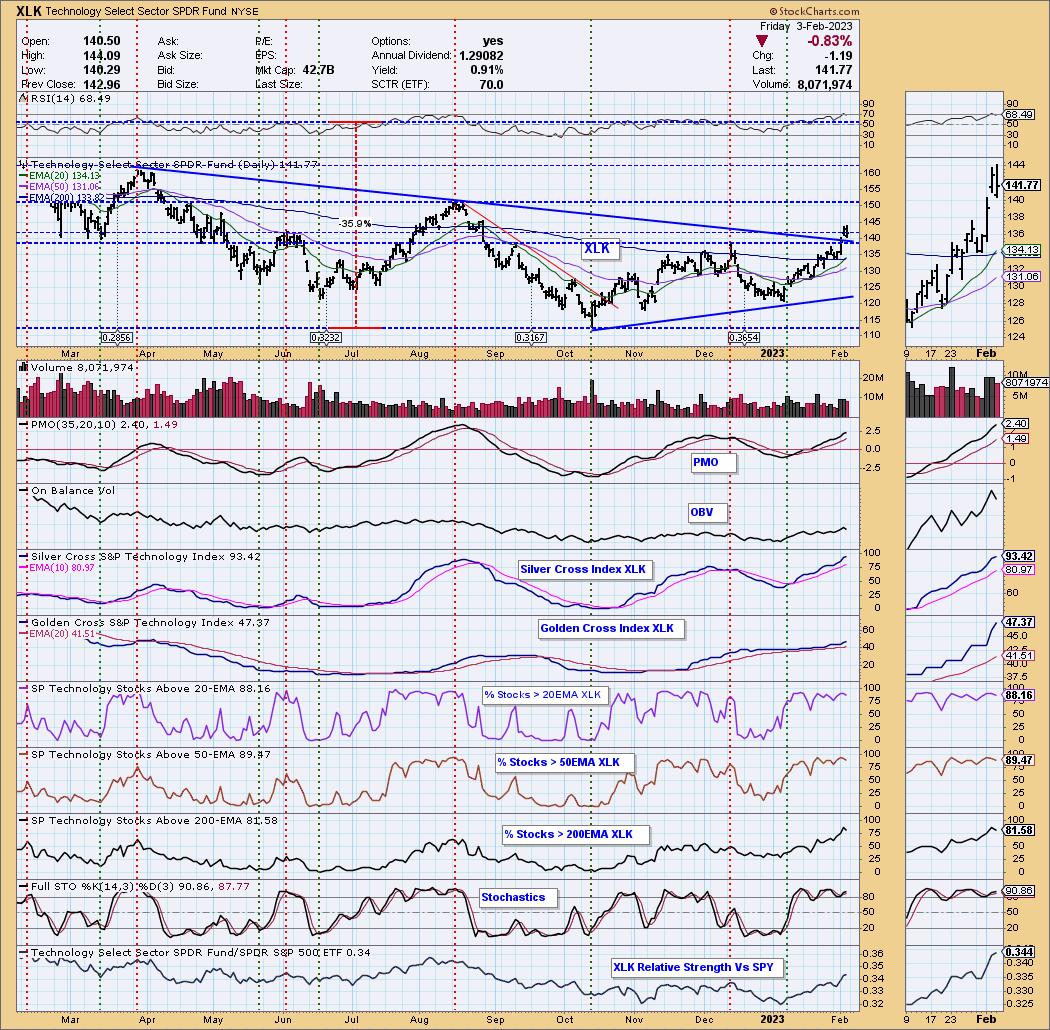This screenshot has width=1050, height=1030.
Task: Select the 'Friday 3-Feb-2023' date text
Action: pos(806,26)
